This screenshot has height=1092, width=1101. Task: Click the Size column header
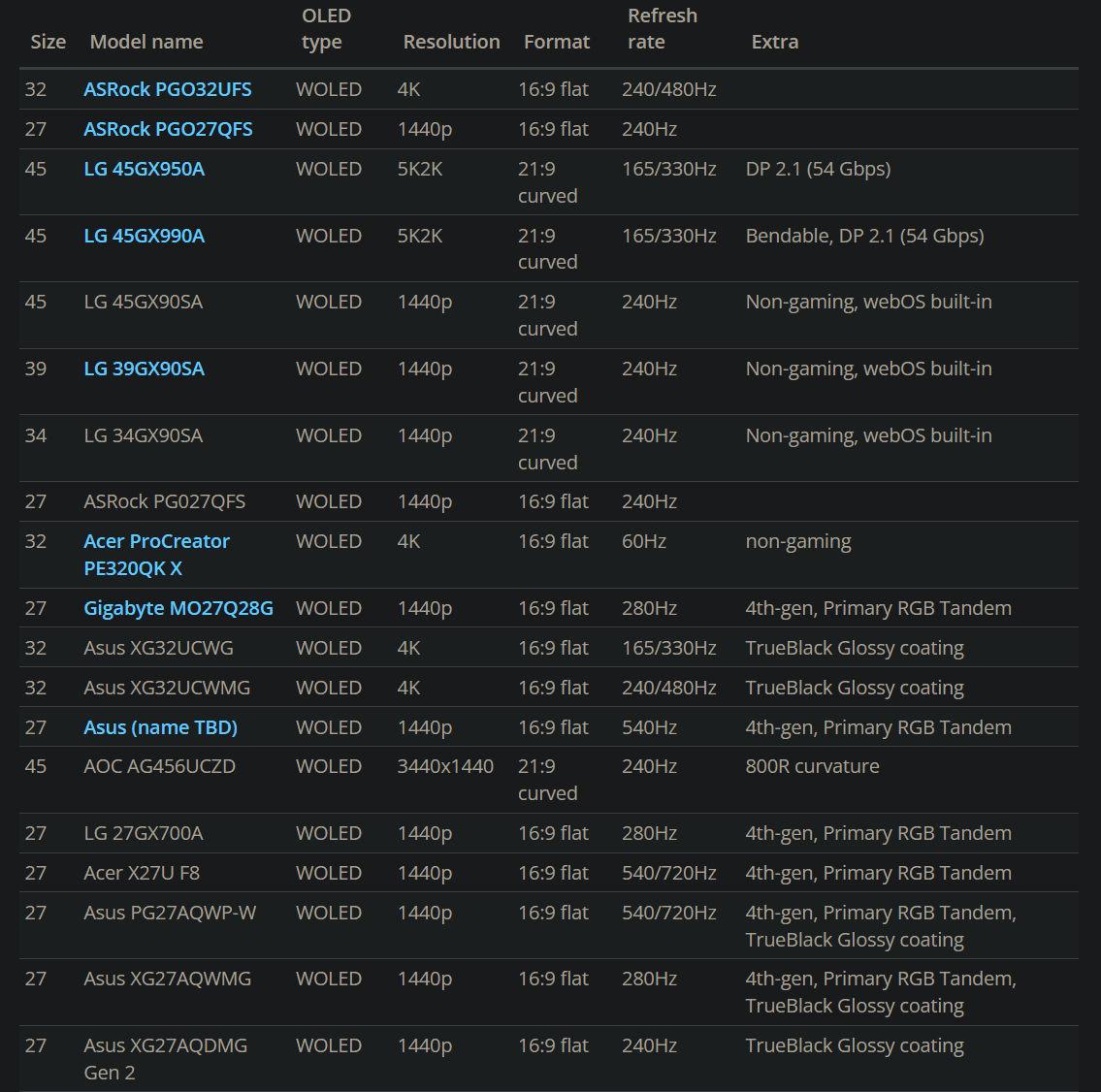click(49, 42)
